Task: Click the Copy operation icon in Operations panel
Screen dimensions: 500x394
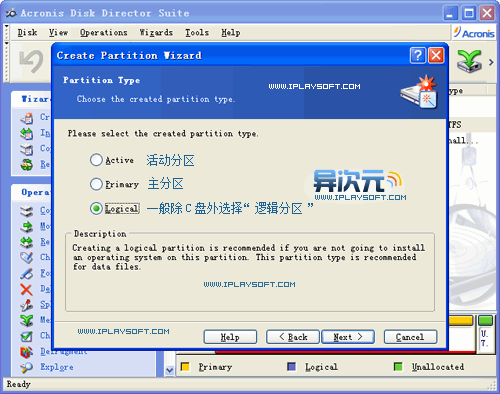Action: [27, 211]
